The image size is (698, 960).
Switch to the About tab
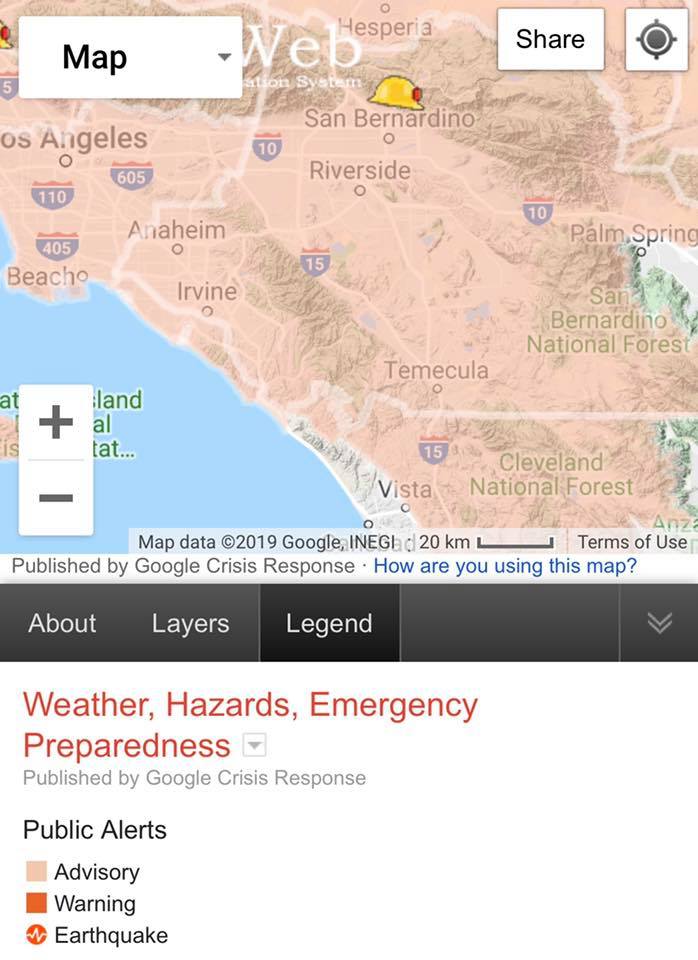62,623
